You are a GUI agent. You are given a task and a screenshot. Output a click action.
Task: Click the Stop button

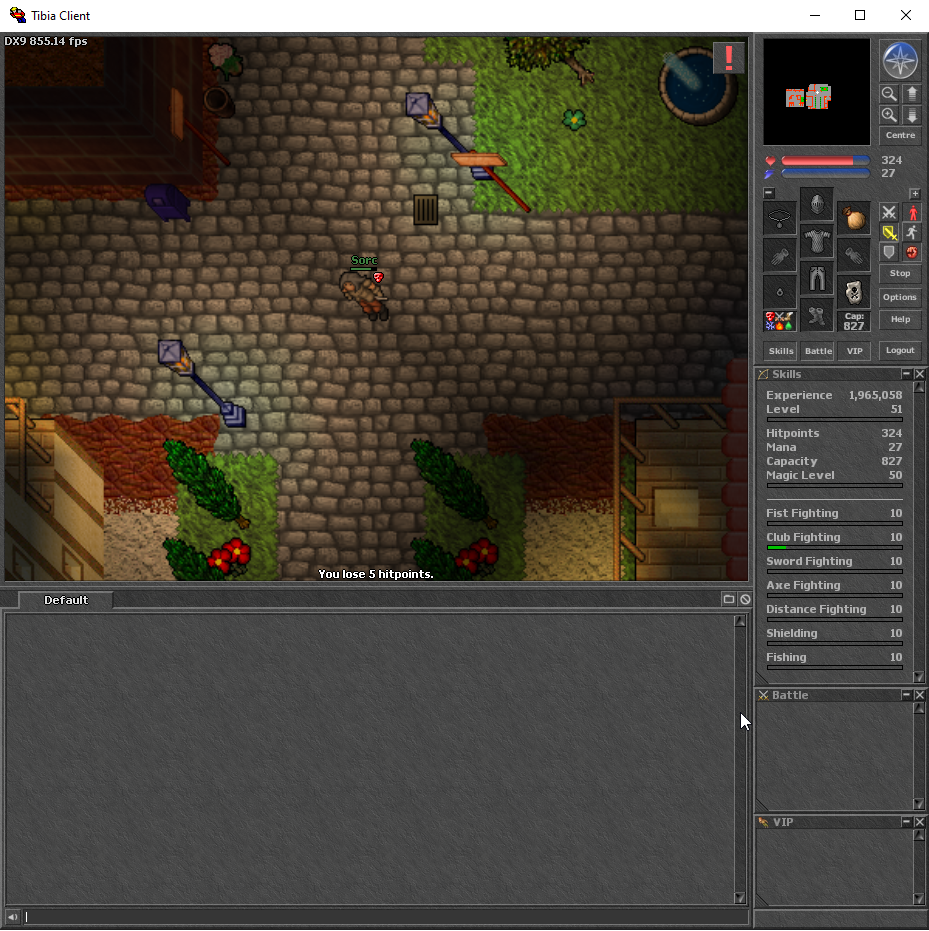[900, 273]
